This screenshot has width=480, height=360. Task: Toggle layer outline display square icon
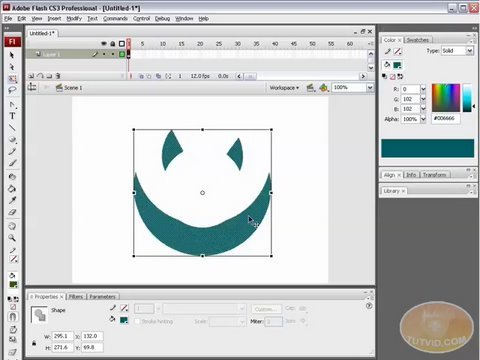[x=122, y=44]
